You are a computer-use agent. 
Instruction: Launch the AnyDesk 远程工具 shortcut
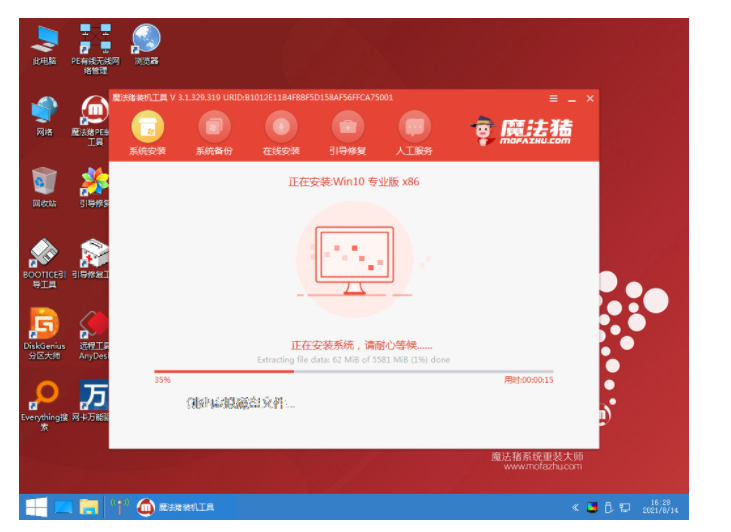(94, 335)
